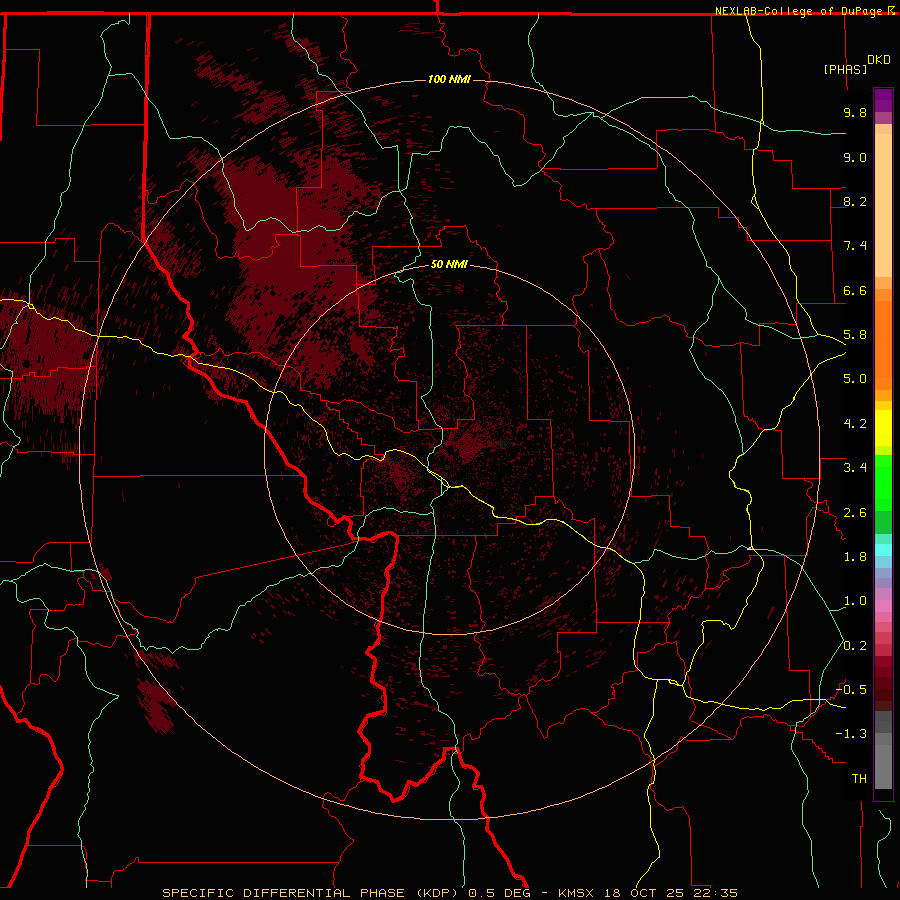Click the 5.8 scale value
The image size is (900, 900).
[x=855, y=335]
